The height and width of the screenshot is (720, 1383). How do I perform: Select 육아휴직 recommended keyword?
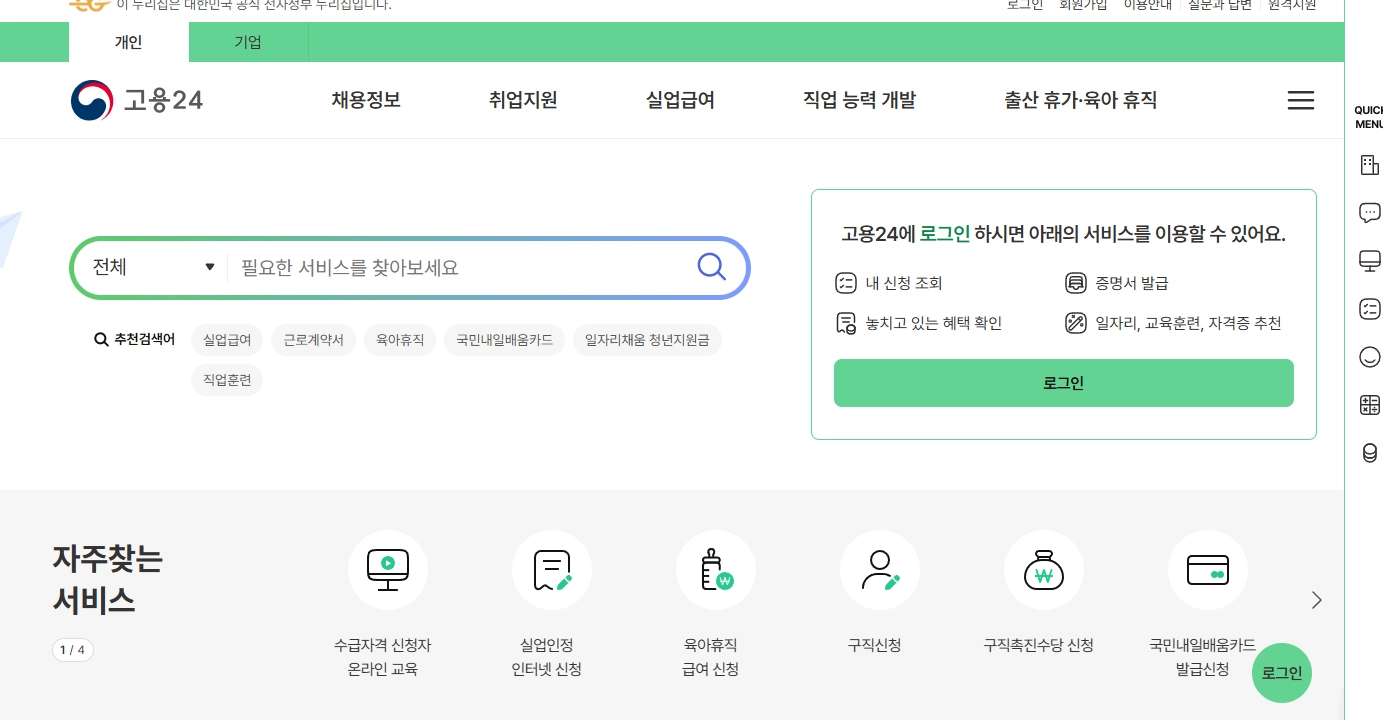coord(400,340)
